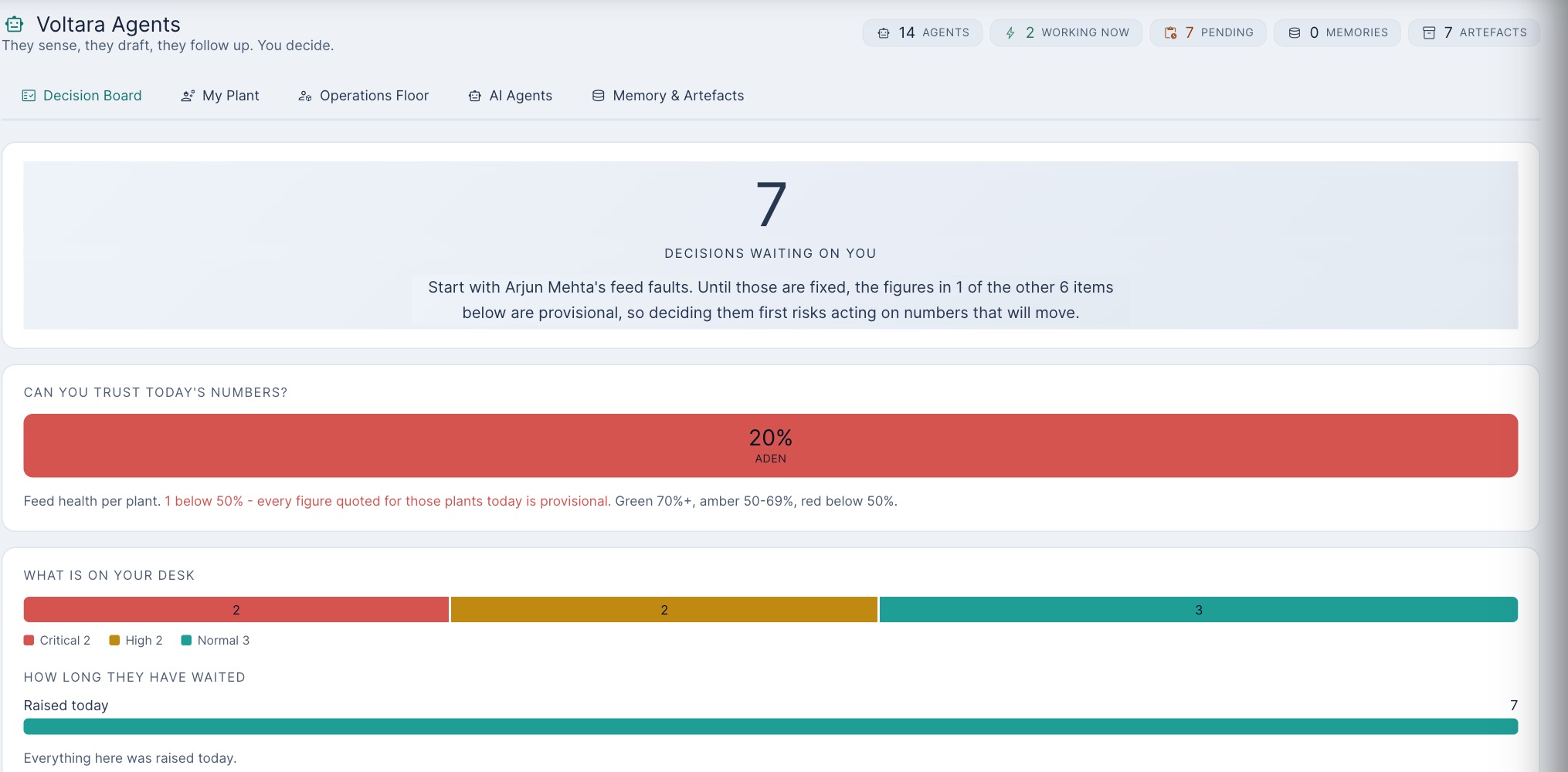1568x772 pixels.
Task: Click the Operations Floor people icon
Action: coord(305,96)
